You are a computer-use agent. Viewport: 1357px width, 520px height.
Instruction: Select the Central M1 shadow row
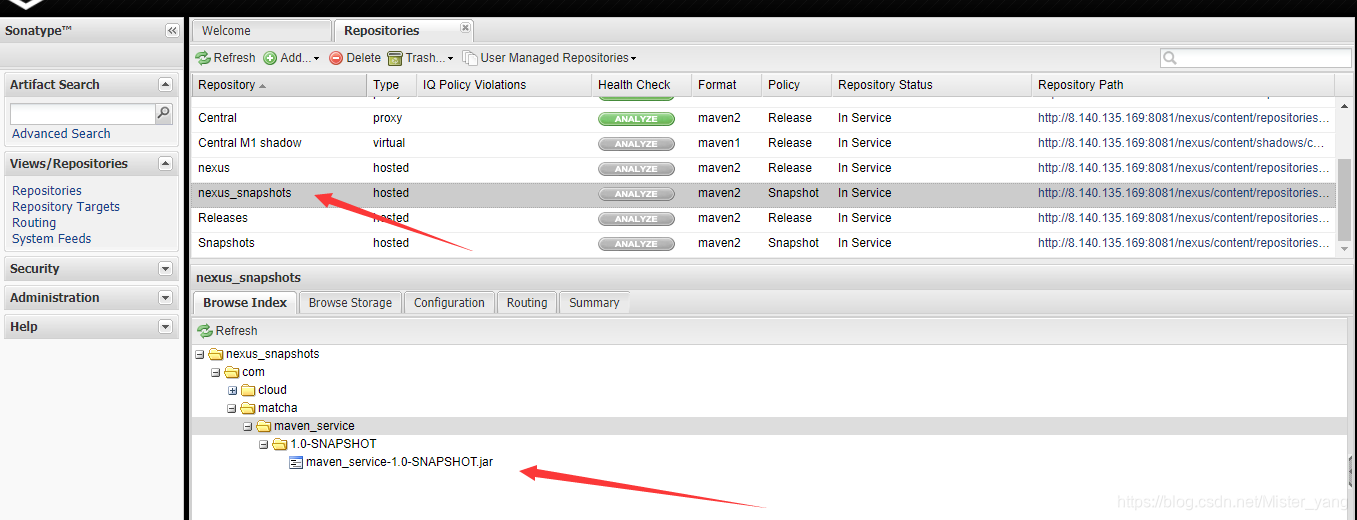point(764,143)
